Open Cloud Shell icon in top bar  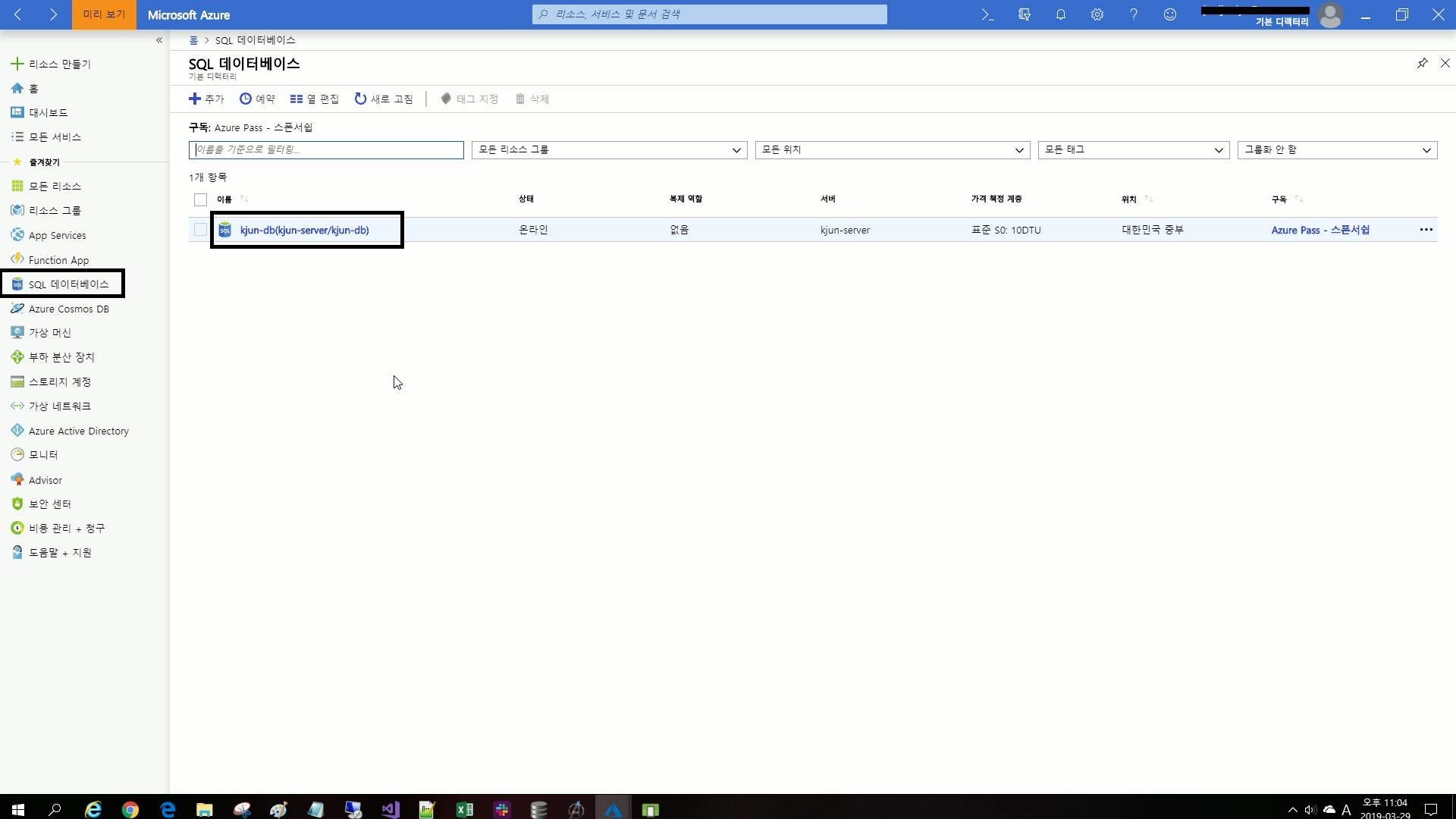tap(987, 14)
